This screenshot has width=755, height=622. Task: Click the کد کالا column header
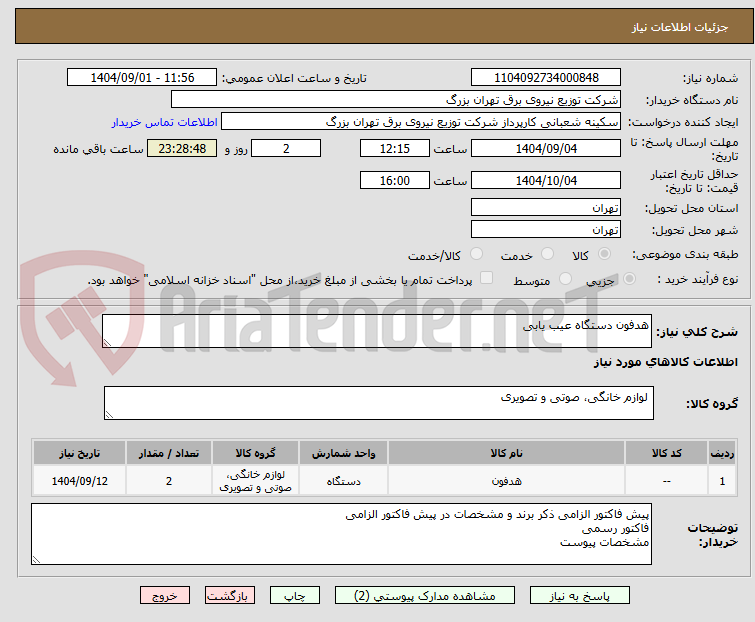[666, 453]
